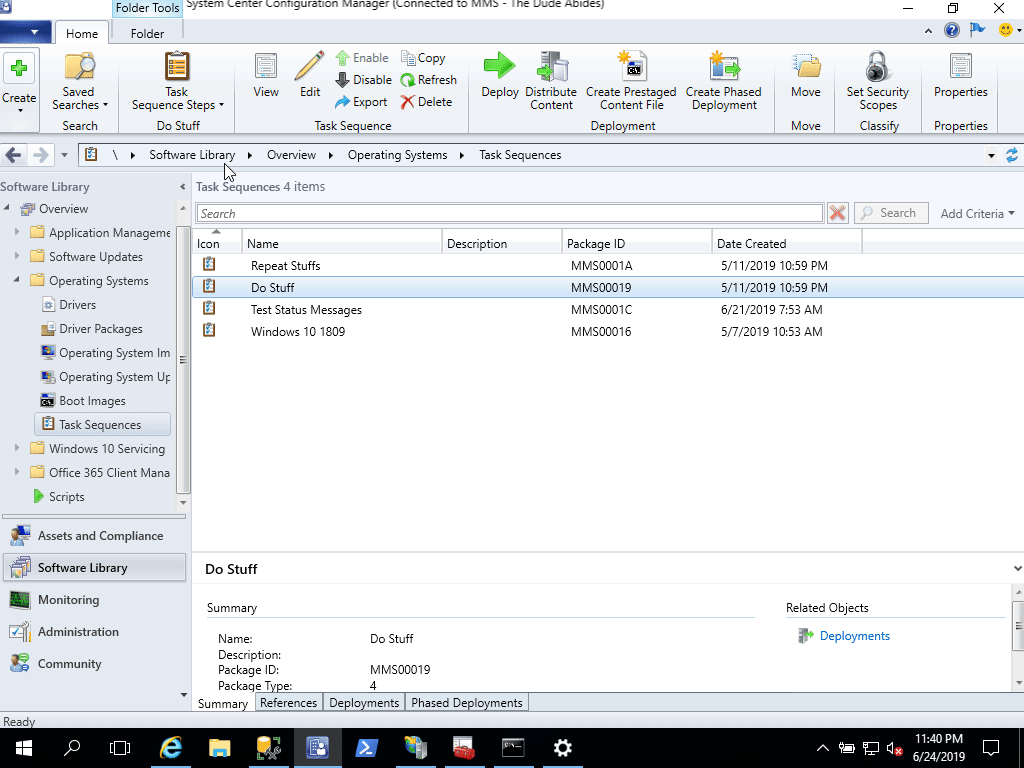Select the Repeat Stuffs task sequence
1024x768 pixels.
click(607, 266)
